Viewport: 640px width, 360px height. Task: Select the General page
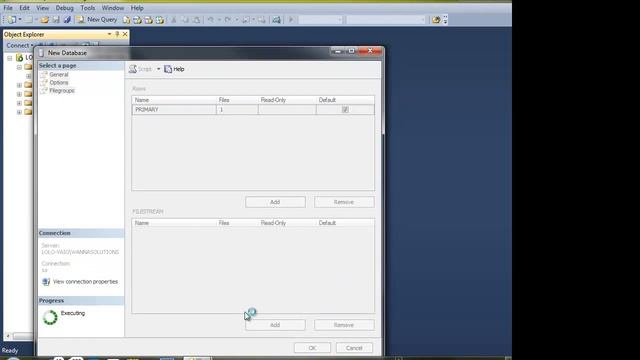pyautogui.click(x=59, y=75)
